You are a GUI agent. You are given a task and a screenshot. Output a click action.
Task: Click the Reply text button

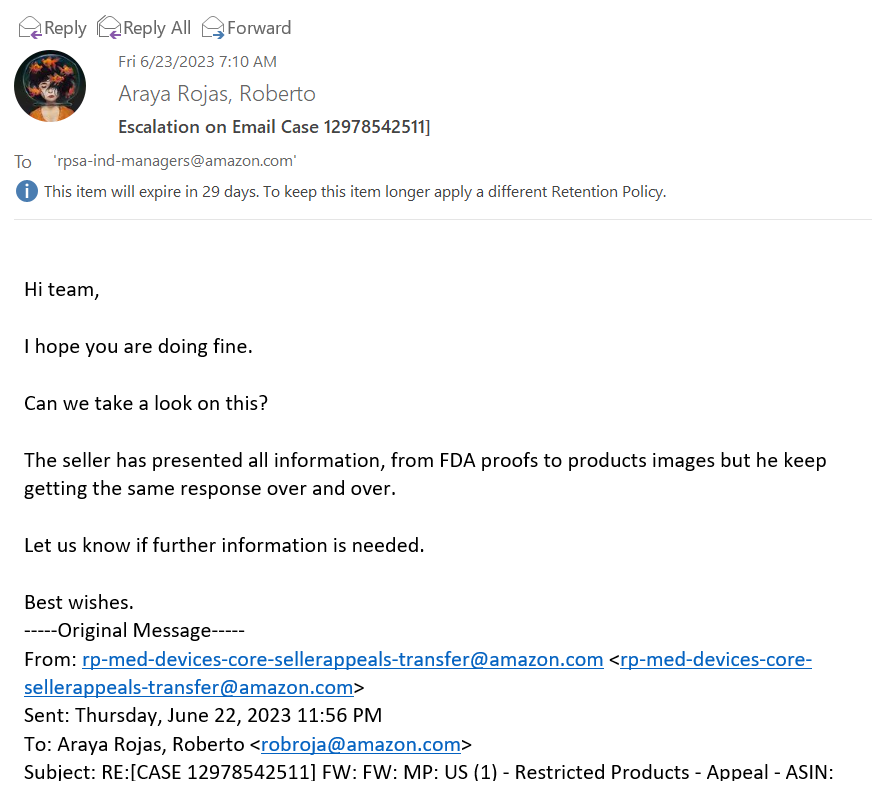65,28
